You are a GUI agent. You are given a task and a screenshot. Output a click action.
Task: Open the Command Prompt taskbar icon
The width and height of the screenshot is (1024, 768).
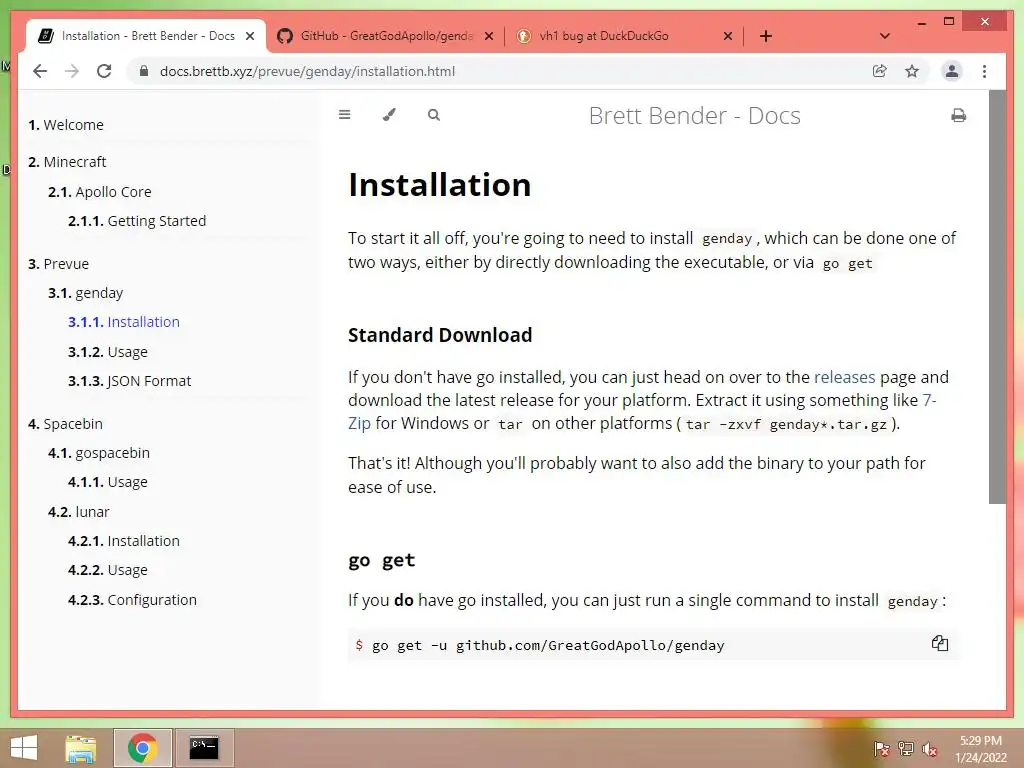(204, 748)
